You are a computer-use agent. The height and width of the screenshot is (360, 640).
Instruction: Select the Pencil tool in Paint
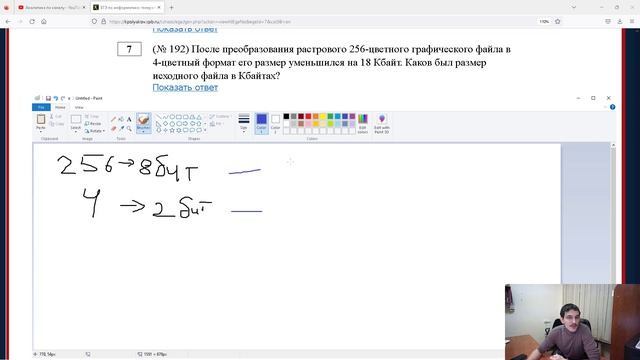[x=113, y=119]
